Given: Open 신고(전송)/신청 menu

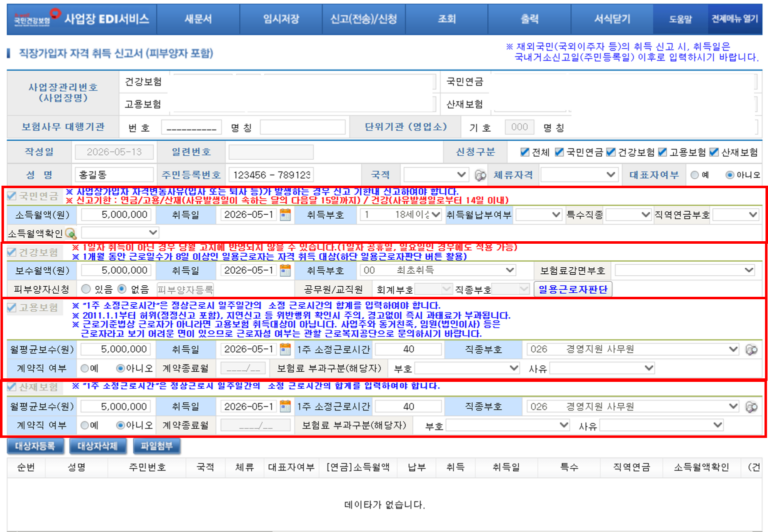Looking at the screenshot, I should [364, 19].
